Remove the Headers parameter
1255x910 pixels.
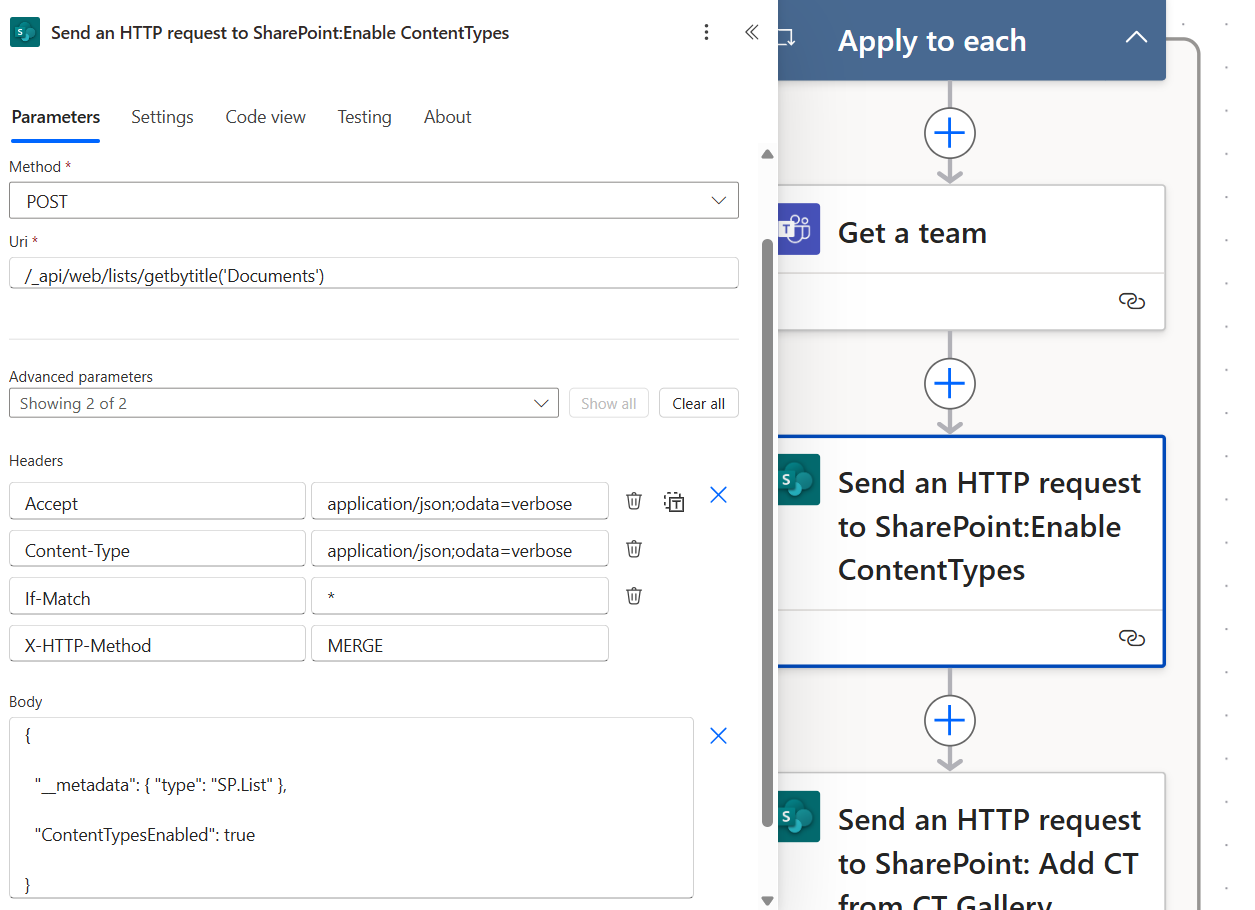(718, 495)
